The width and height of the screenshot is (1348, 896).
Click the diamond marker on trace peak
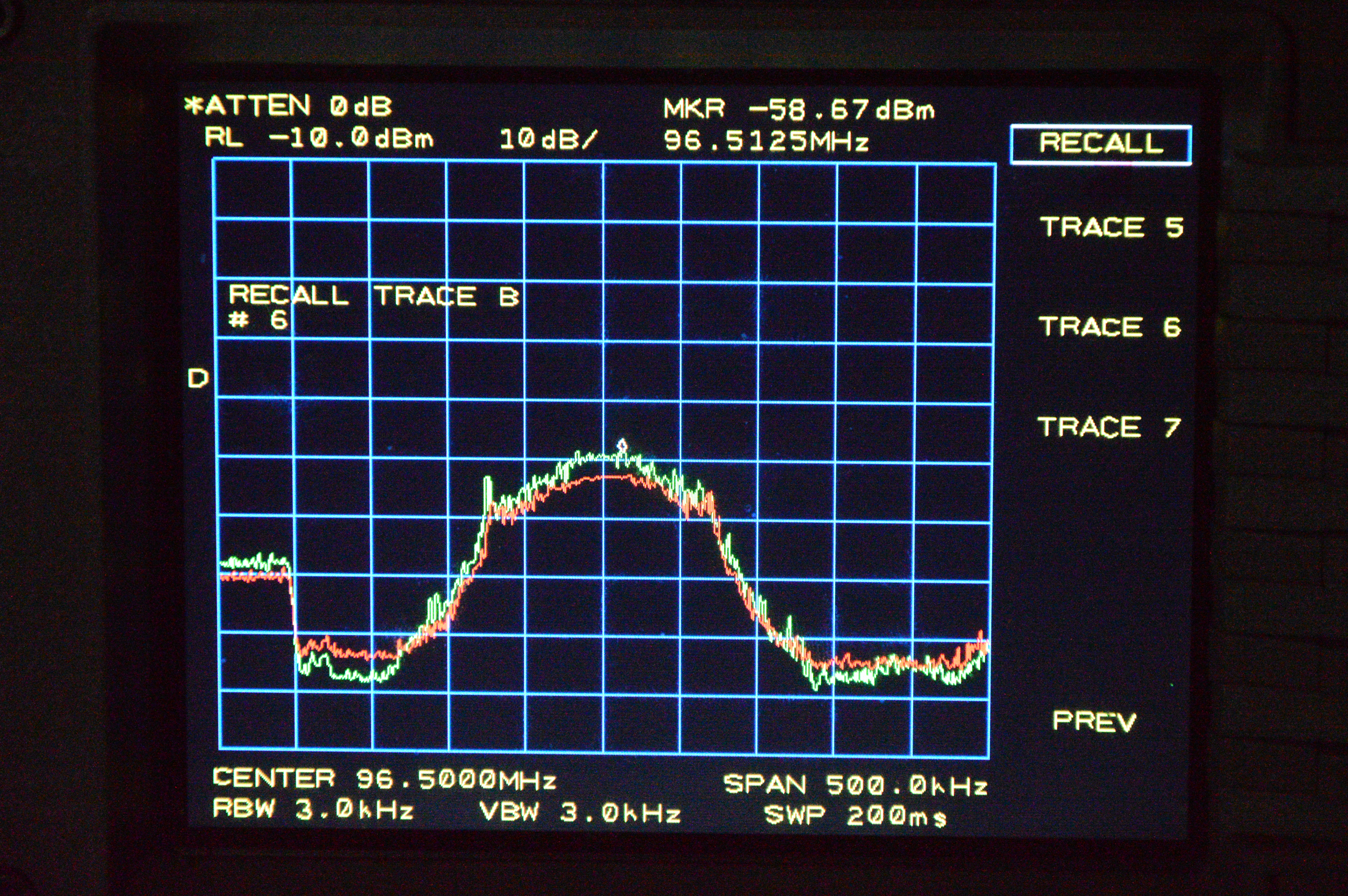[x=622, y=445]
